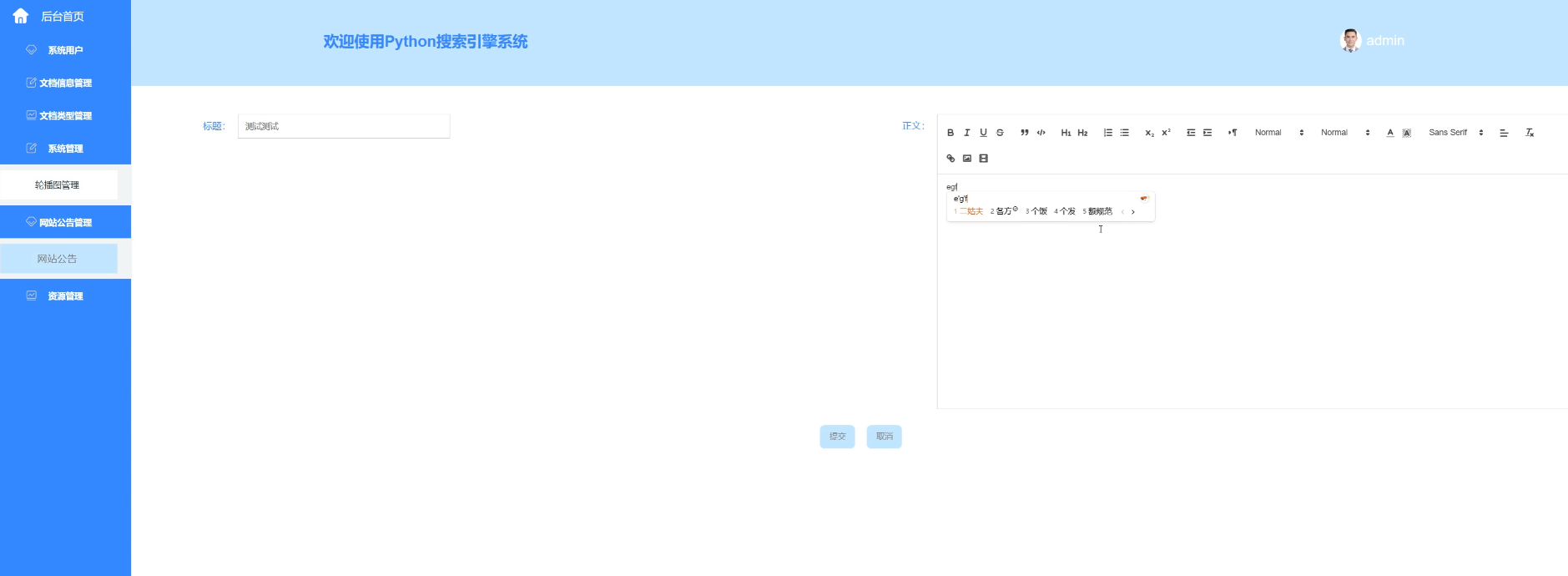
Task: Choose IME candidate 额规范
Action: pyautogui.click(x=1097, y=211)
